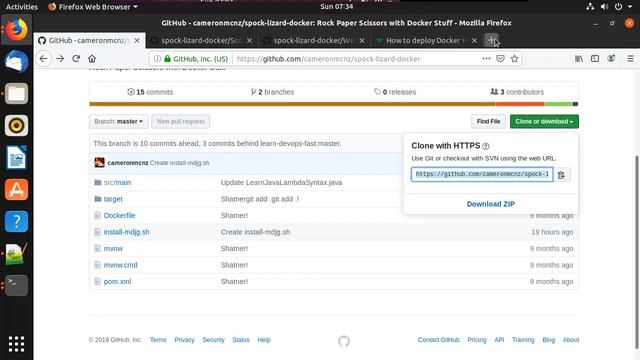Switch to the second spock-lizard-docker tab

pos(202,40)
